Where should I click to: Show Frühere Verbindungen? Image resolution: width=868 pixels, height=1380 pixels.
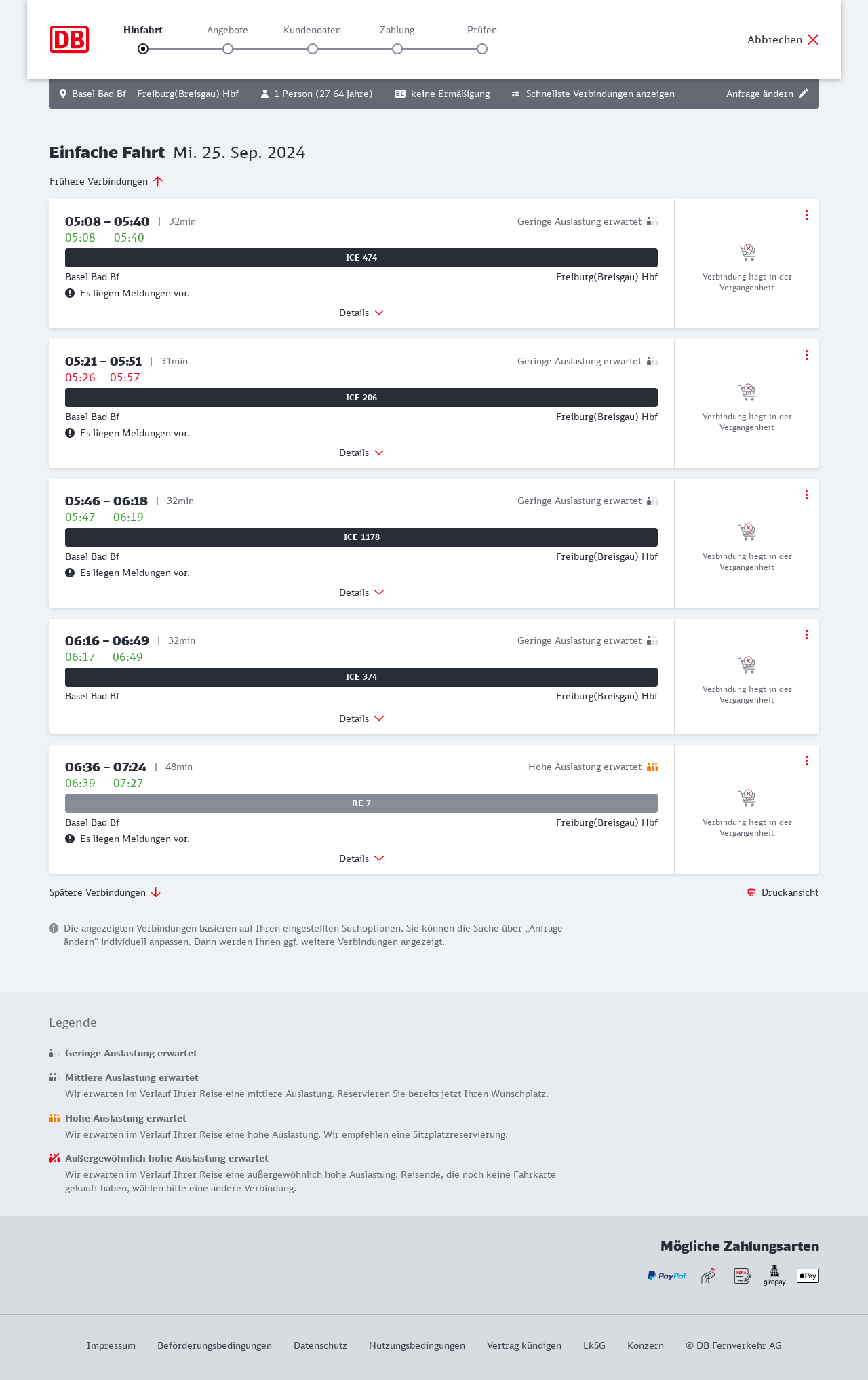(x=106, y=181)
